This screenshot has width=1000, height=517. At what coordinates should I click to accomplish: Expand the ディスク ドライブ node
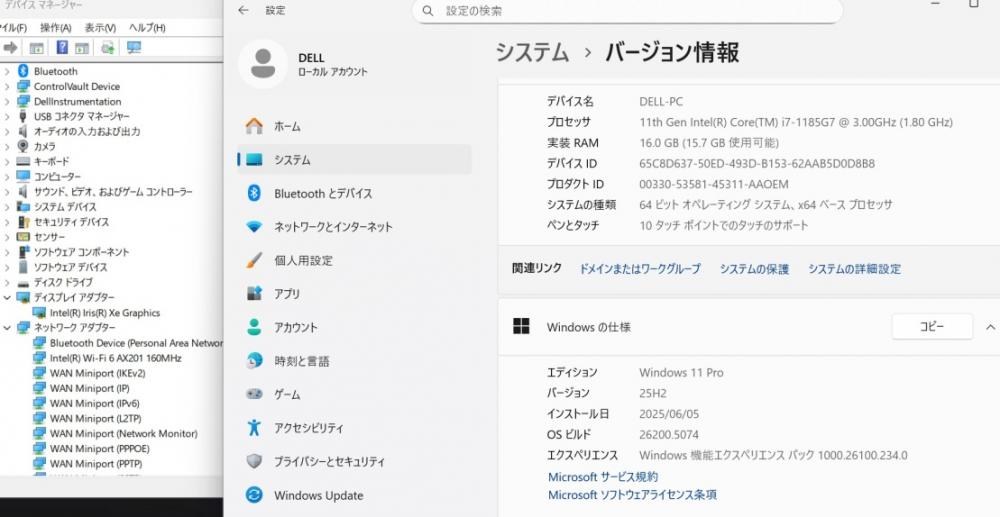pos(7,282)
